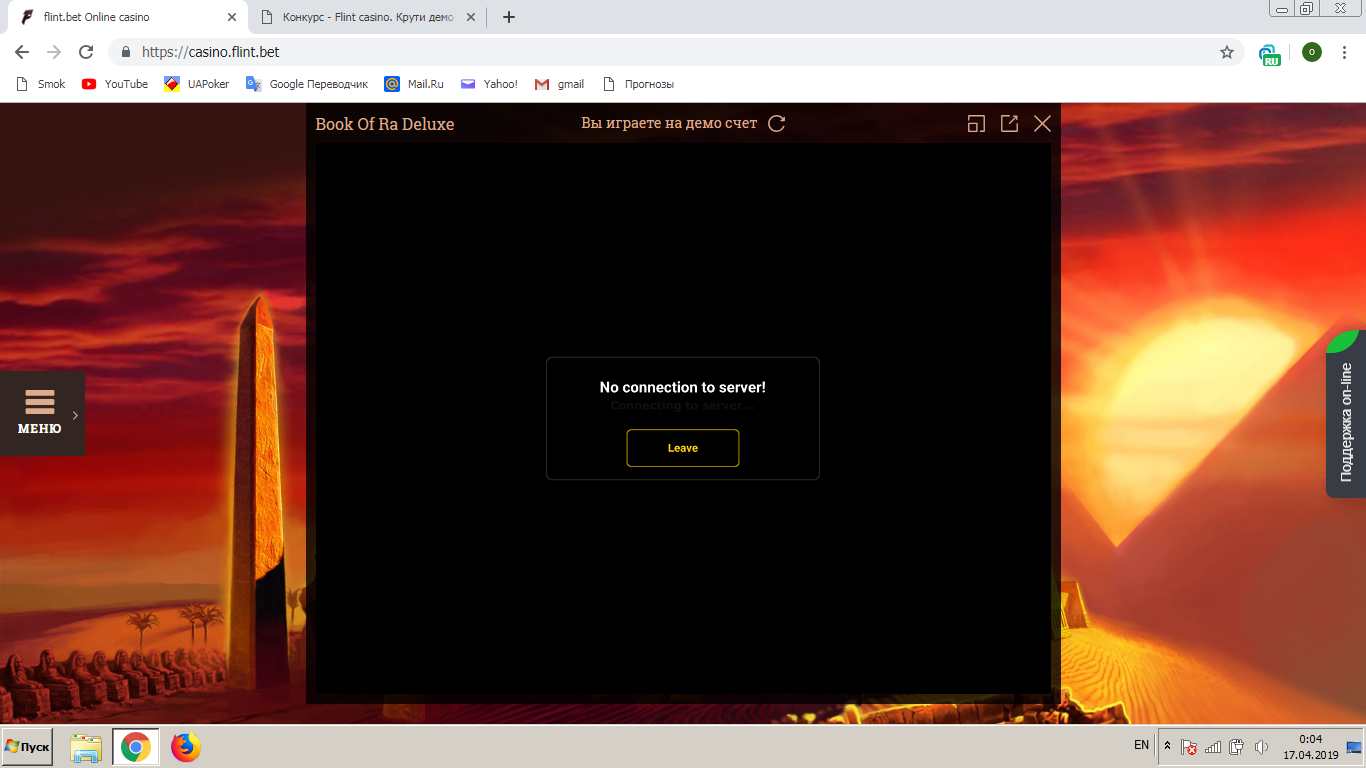The height and width of the screenshot is (768, 1366).
Task: Open the Chrome three-dot menu
Action: click(x=1345, y=52)
